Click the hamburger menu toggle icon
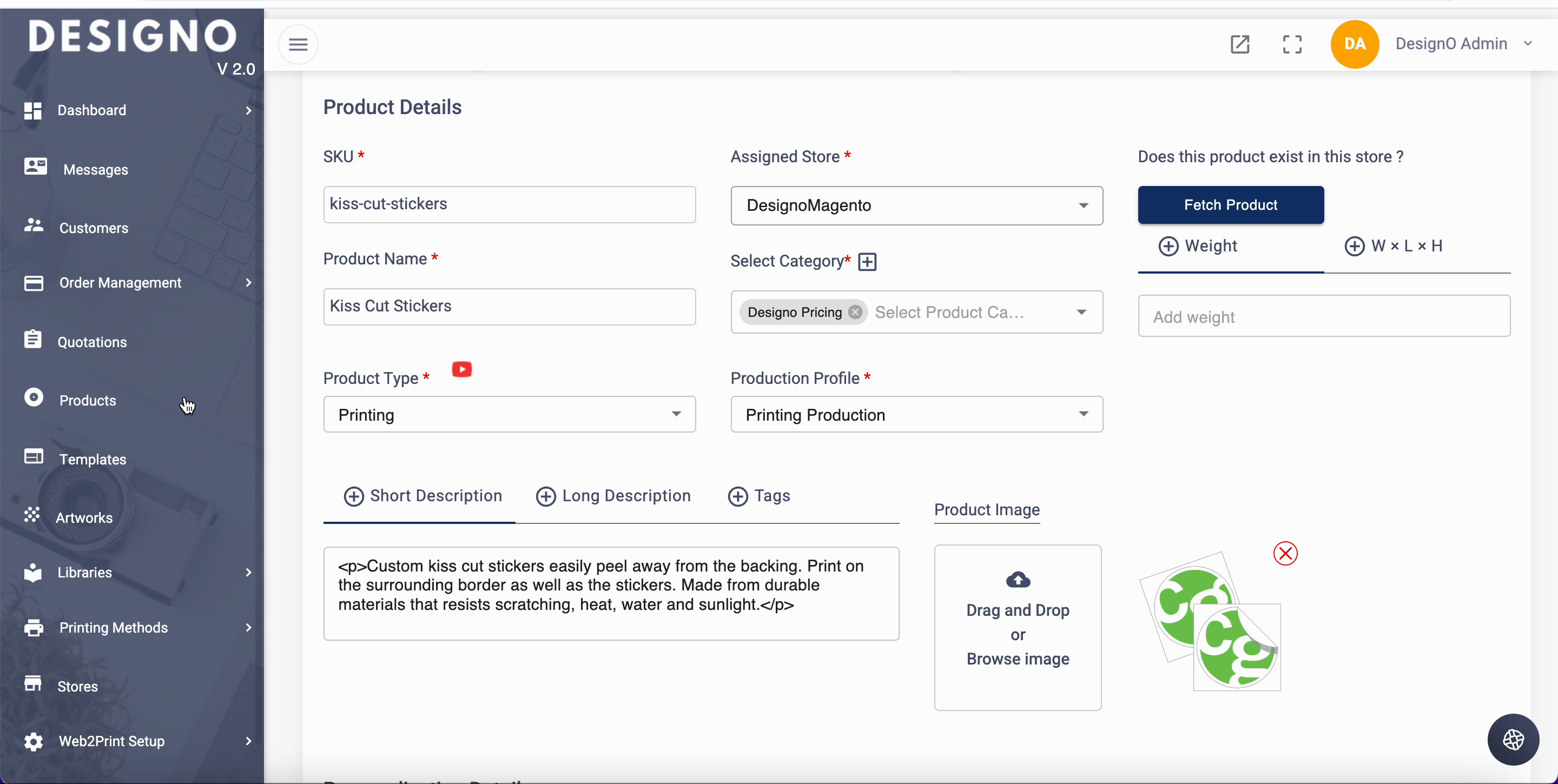Image resolution: width=1558 pixels, height=784 pixels. (298, 44)
